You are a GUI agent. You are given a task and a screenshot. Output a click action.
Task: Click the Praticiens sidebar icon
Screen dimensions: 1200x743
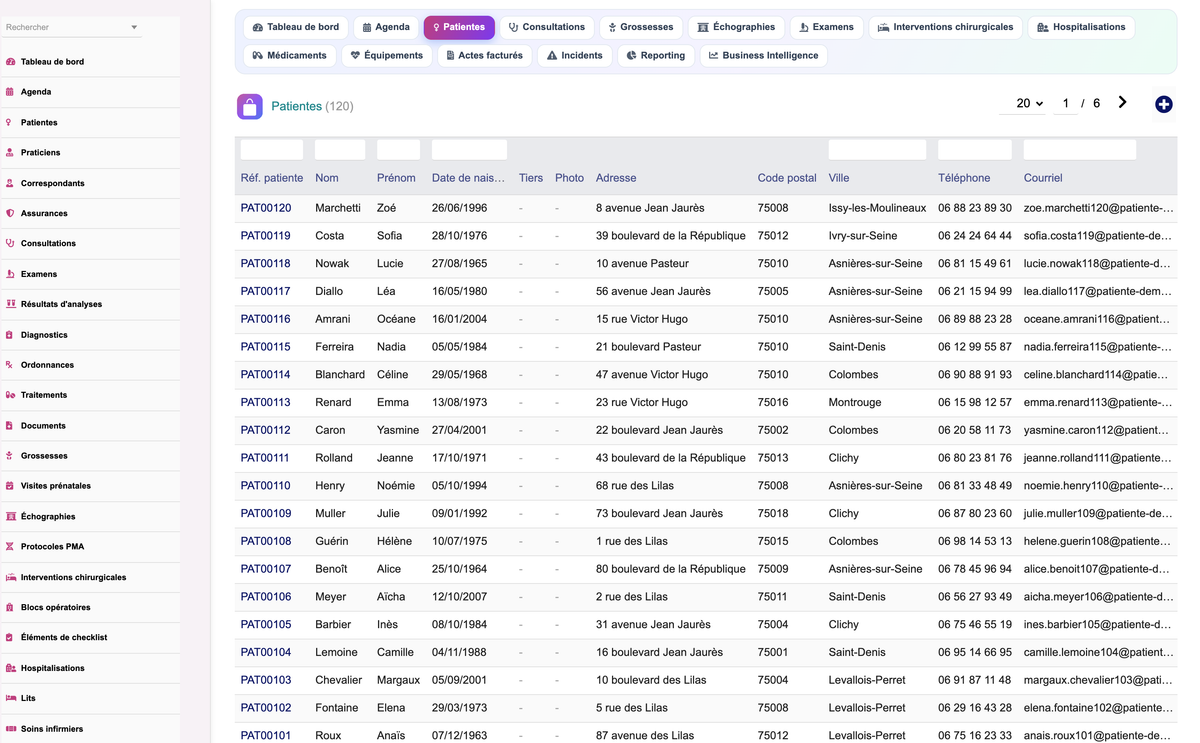(x=10, y=153)
